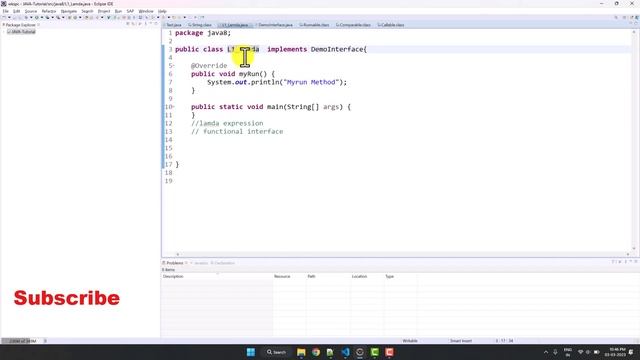The height and width of the screenshot is (360, 640).
Task: Click the search icon at toolbar right end
Action: [616, 18]
